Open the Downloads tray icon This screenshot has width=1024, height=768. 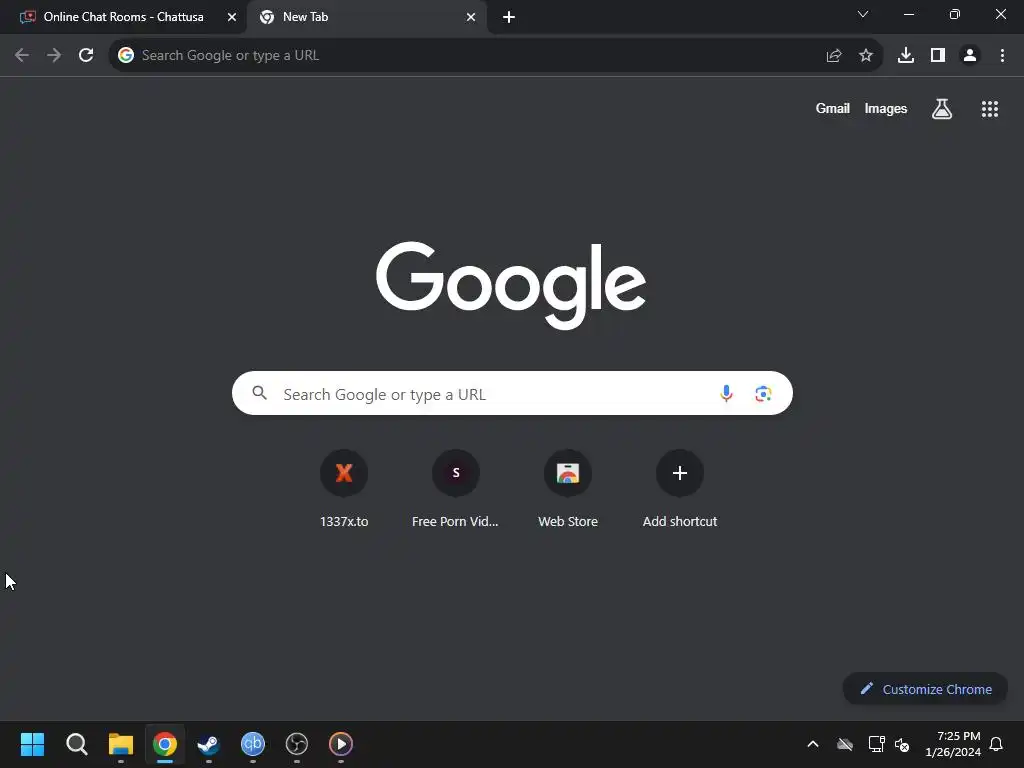(906, 56)
